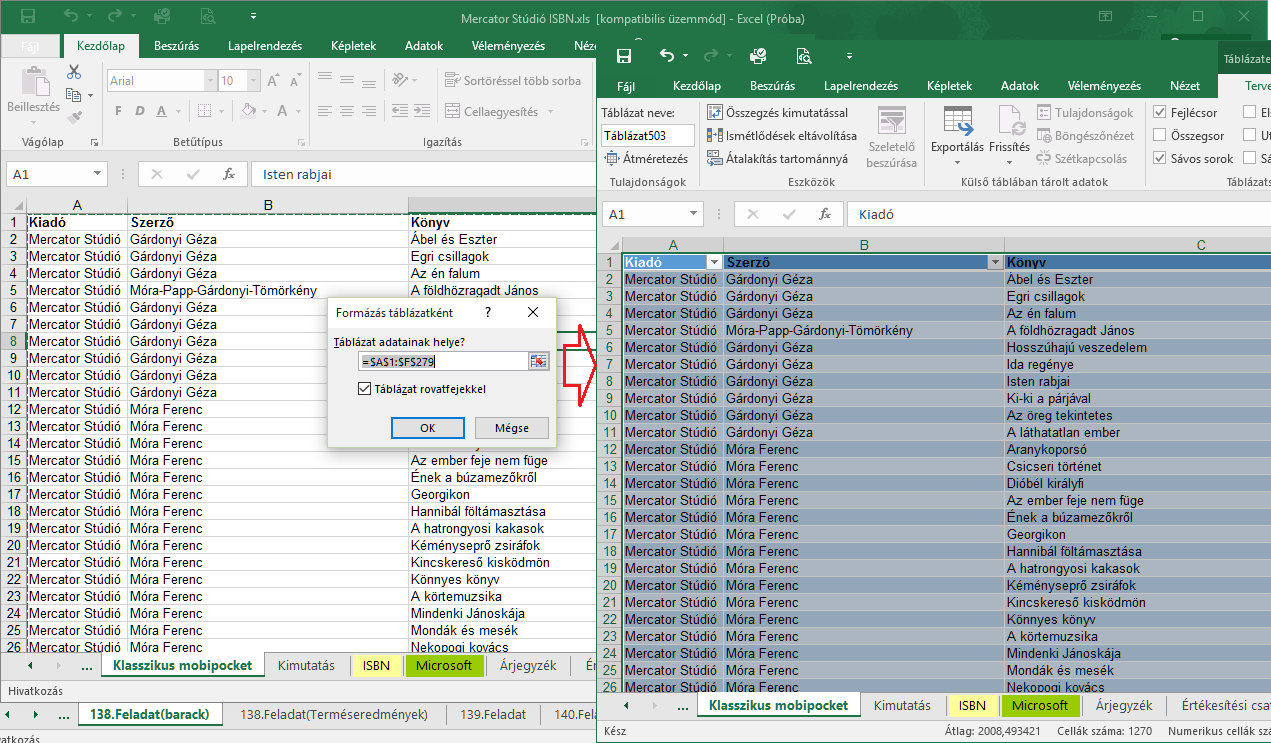Click the Exportálás table icon
Image resolution: width=1271 pixels, height=743 pixels.
pos(957,122)
